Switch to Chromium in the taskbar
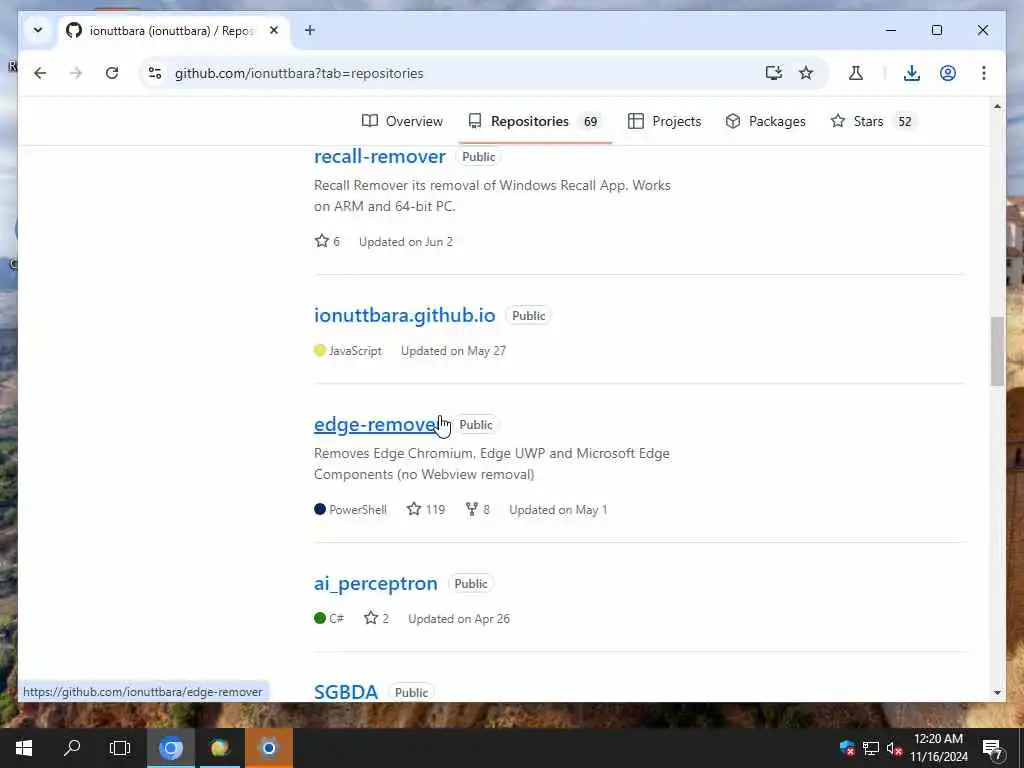 (x=171, y=748)
